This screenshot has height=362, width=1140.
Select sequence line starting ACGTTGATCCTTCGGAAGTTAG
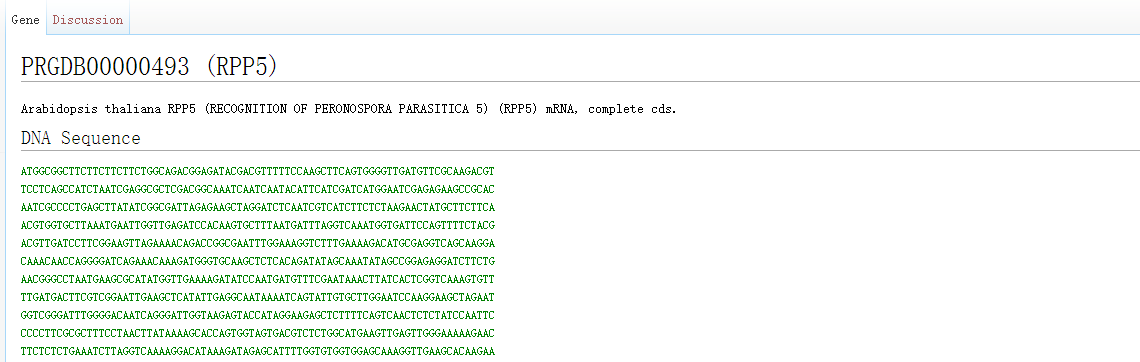point(258,244)
